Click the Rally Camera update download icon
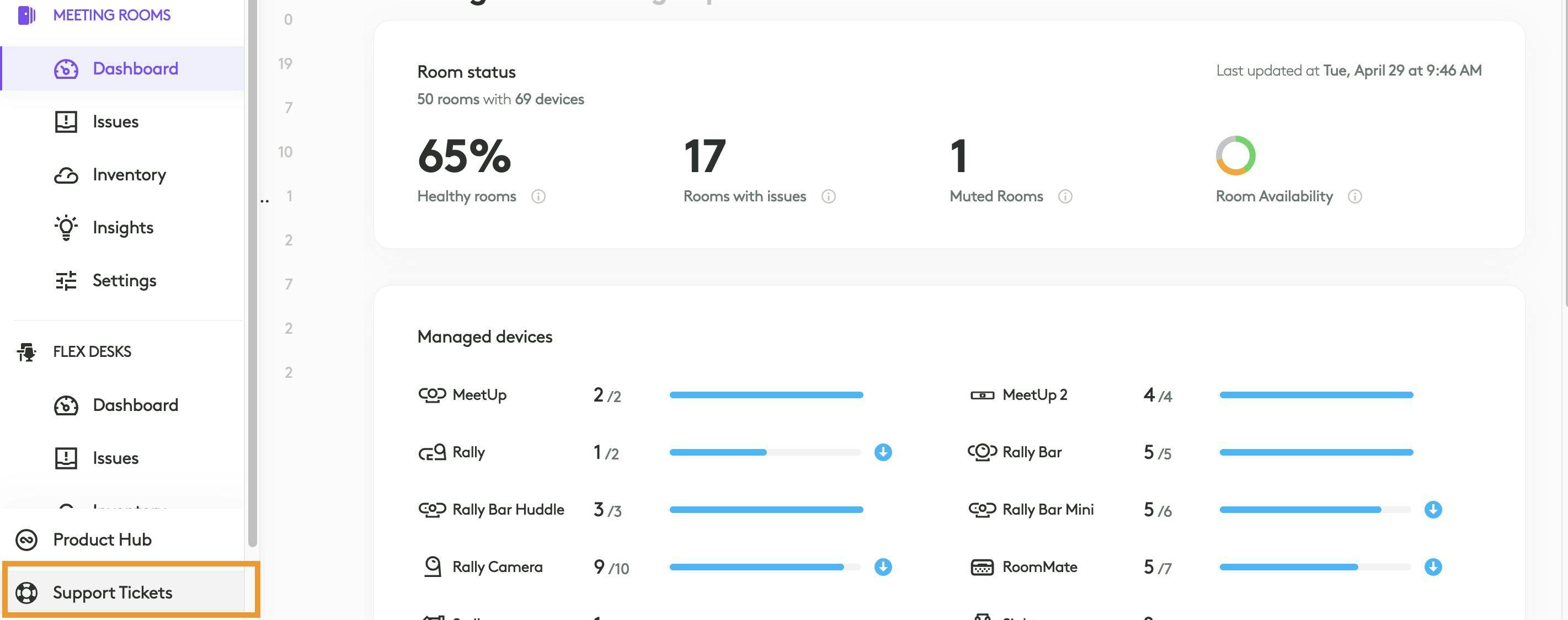The image size is (1568, 620). click(x=883, y=567)
